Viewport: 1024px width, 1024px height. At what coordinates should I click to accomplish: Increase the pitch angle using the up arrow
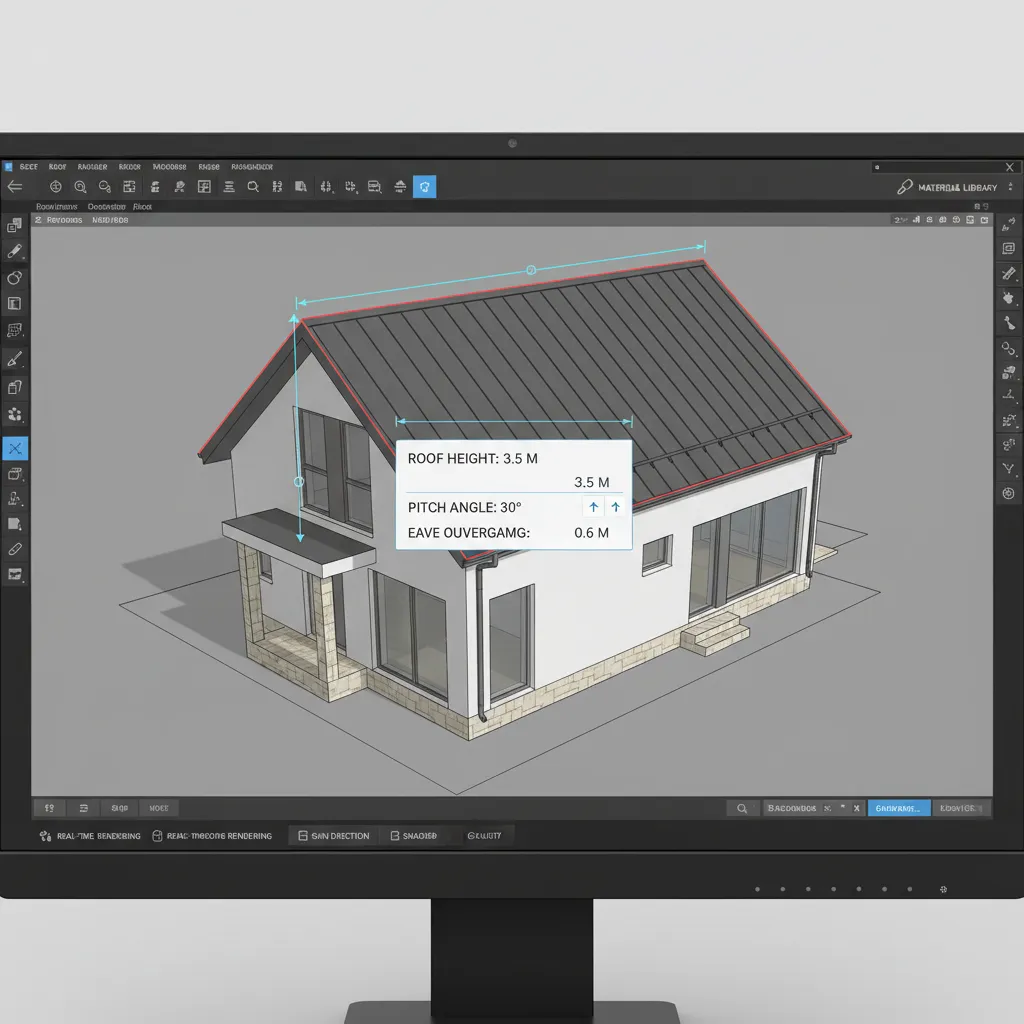593,507
